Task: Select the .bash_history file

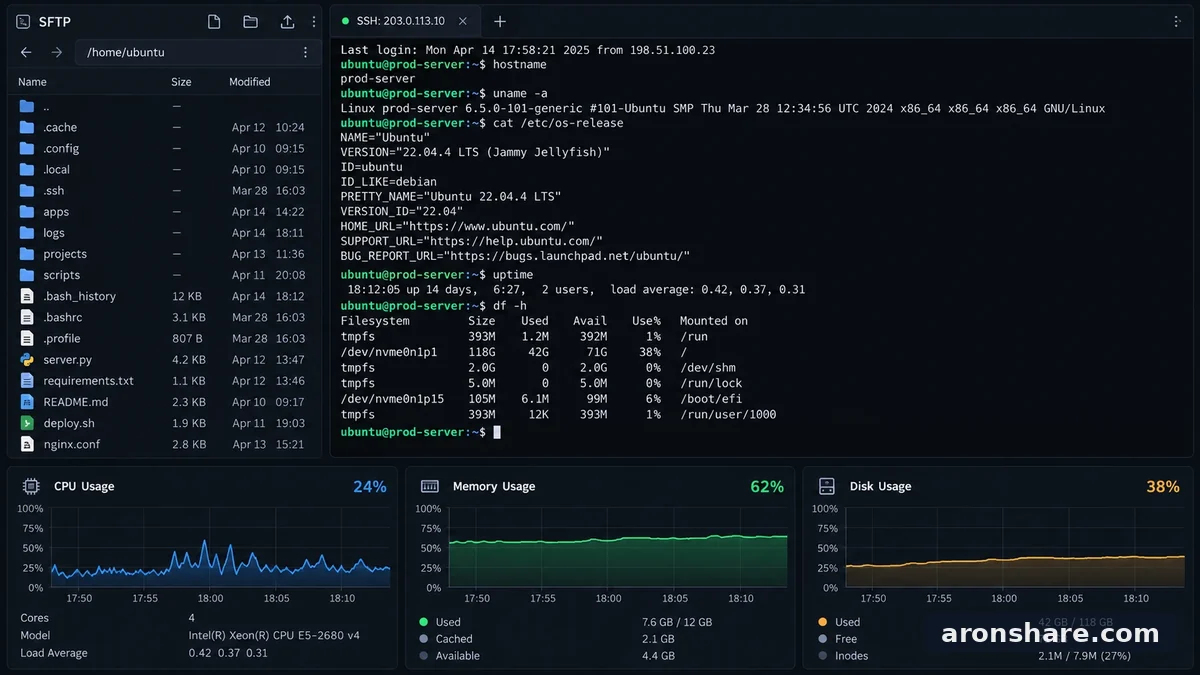Action: point(164,296)
